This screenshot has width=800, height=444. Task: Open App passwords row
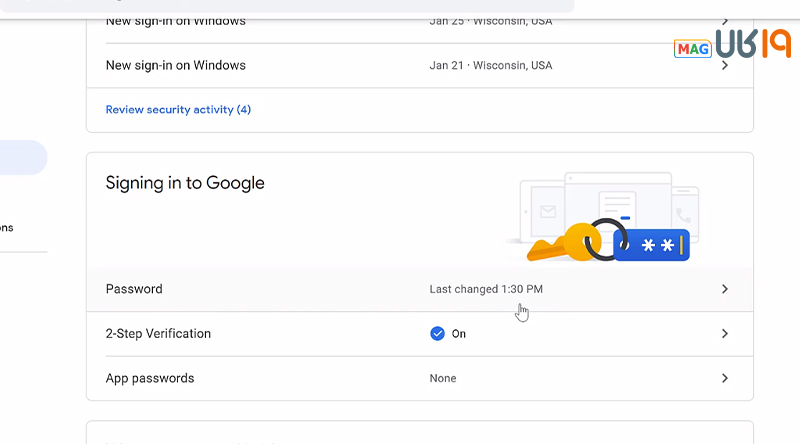[x=150, y=378]
